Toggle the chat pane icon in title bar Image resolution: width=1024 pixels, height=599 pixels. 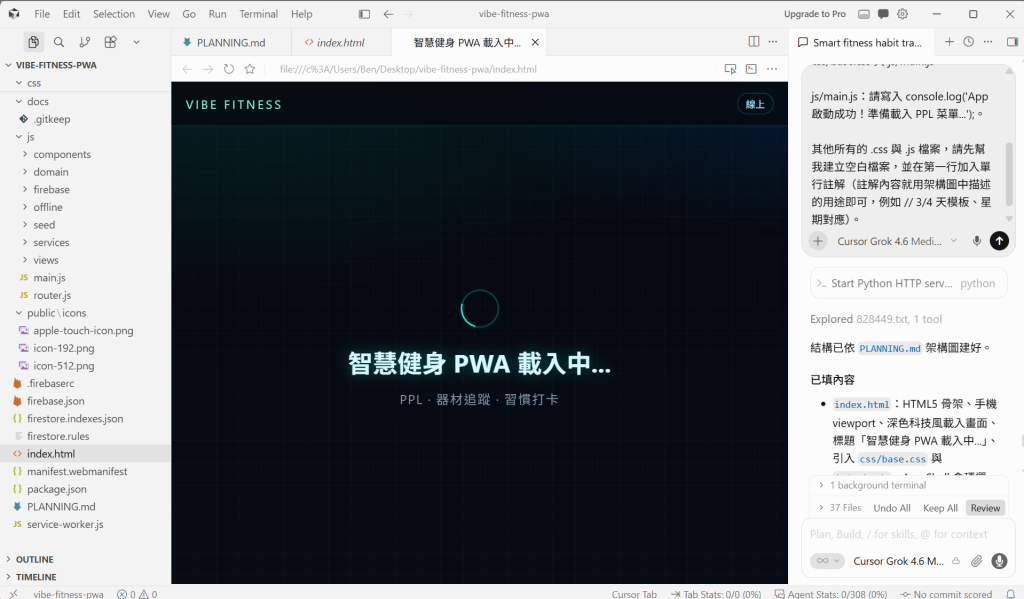(x=883, y=14)
